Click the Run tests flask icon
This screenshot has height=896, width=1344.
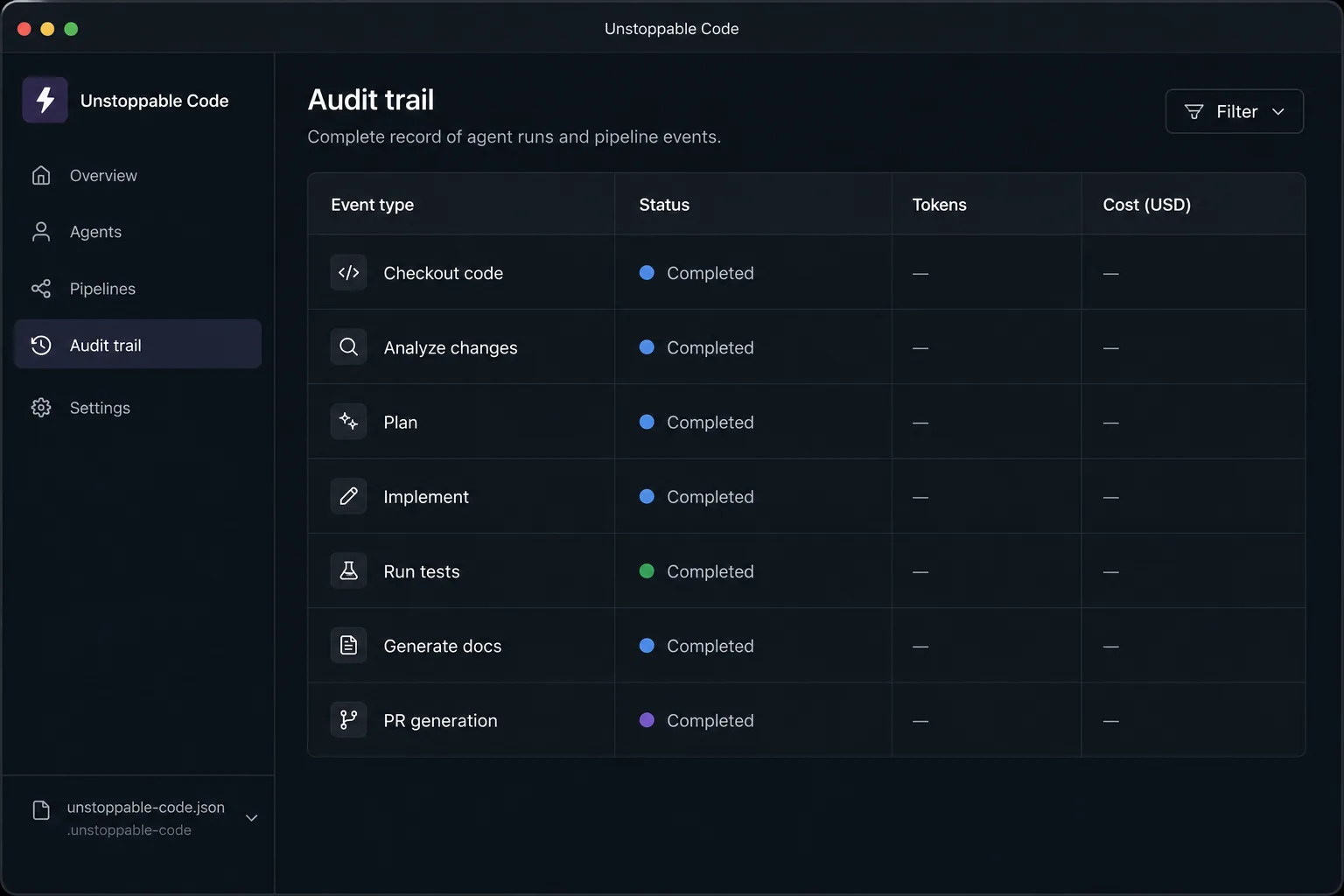(348, 570)
